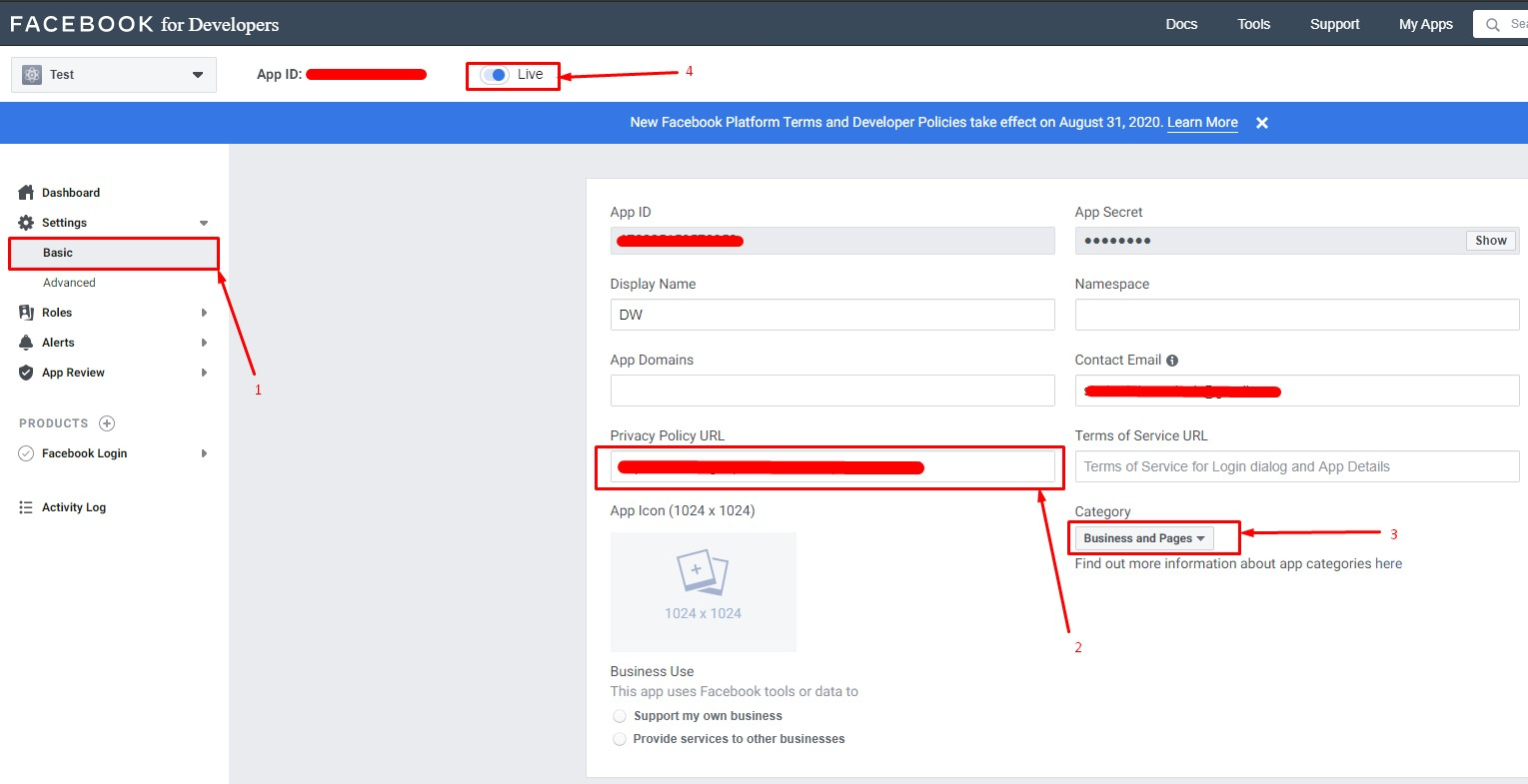Screen dimensions: 1528x784
Task: Open the Docs menu
Action: coord(1181,24)
